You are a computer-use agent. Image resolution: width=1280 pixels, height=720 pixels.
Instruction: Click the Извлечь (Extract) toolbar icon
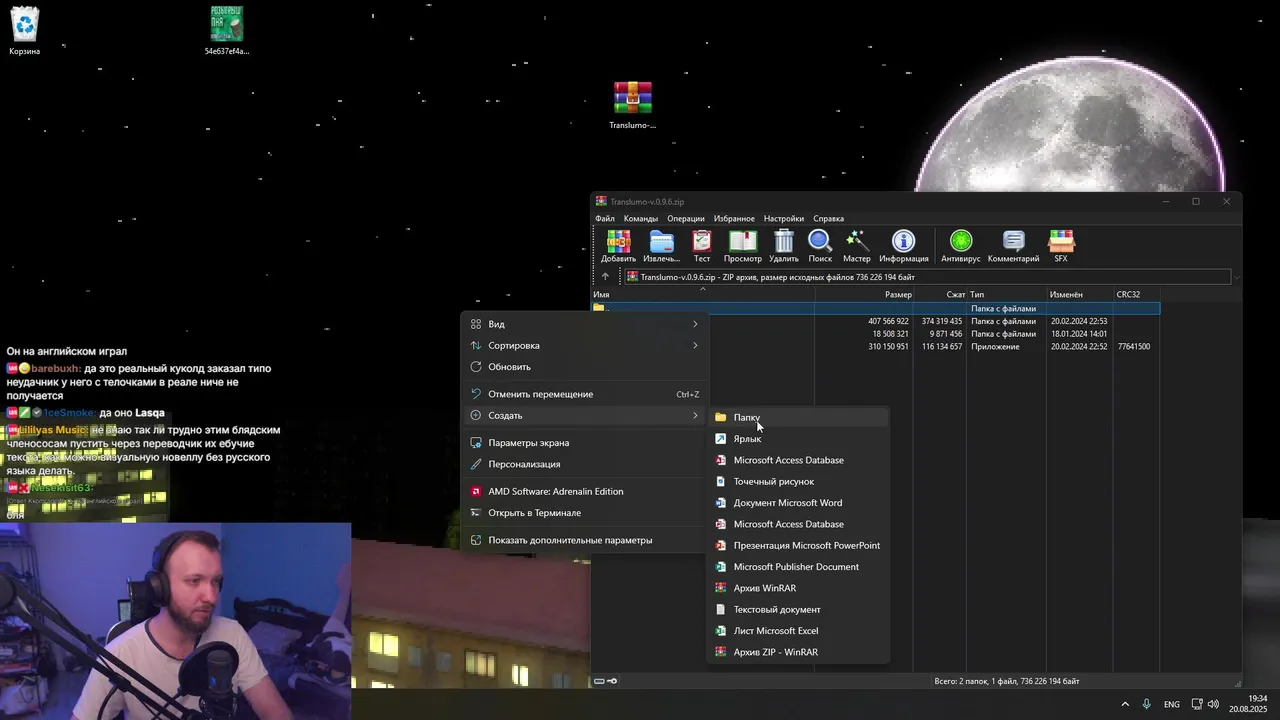661,246
